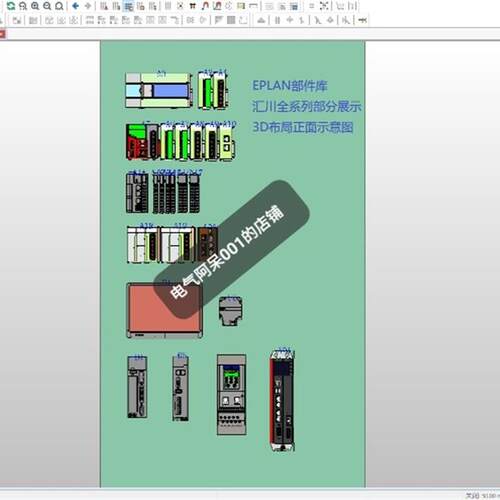Click the gray triangle mound icon in second row
The height and width of the screenshot is (500, 500).
coord(262,20)
